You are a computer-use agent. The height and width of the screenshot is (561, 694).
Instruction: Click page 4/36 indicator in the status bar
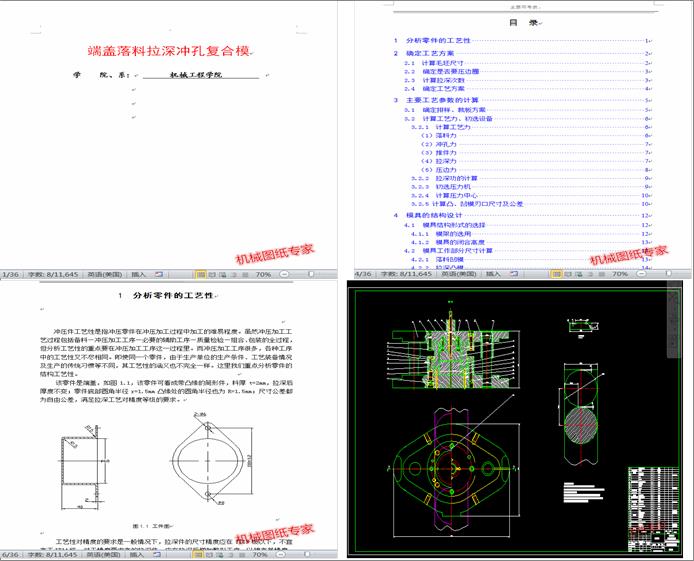point(363,274)
